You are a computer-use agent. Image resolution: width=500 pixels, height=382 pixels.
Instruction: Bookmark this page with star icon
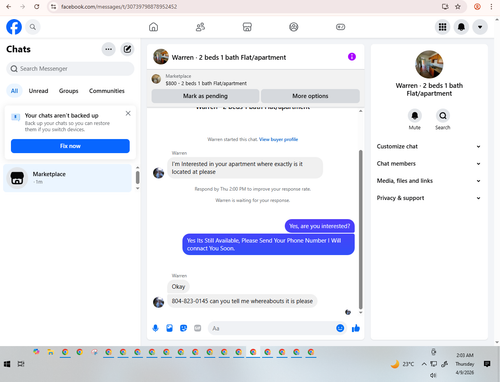pos(458,7)
